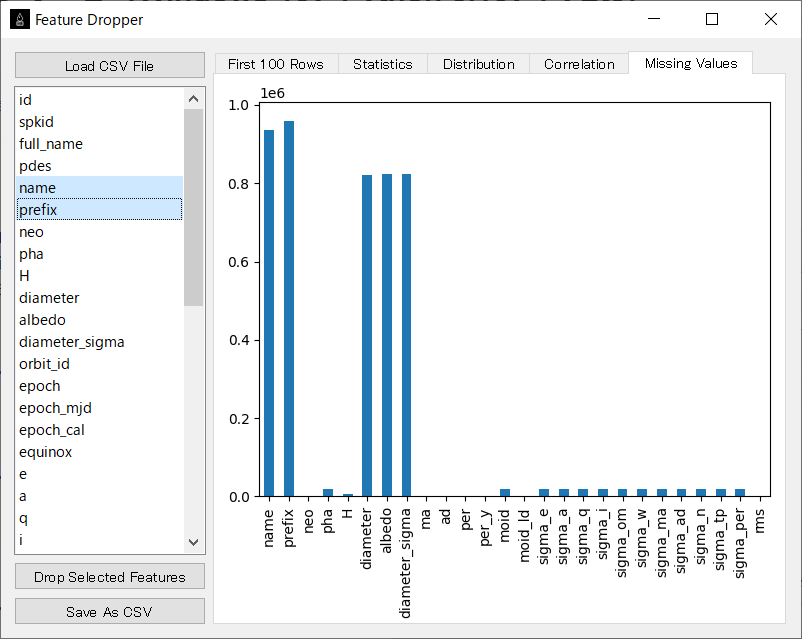Select 'a' in the feature list
Viewport: 802px width, 639px height.
click(x=100, y=496)
